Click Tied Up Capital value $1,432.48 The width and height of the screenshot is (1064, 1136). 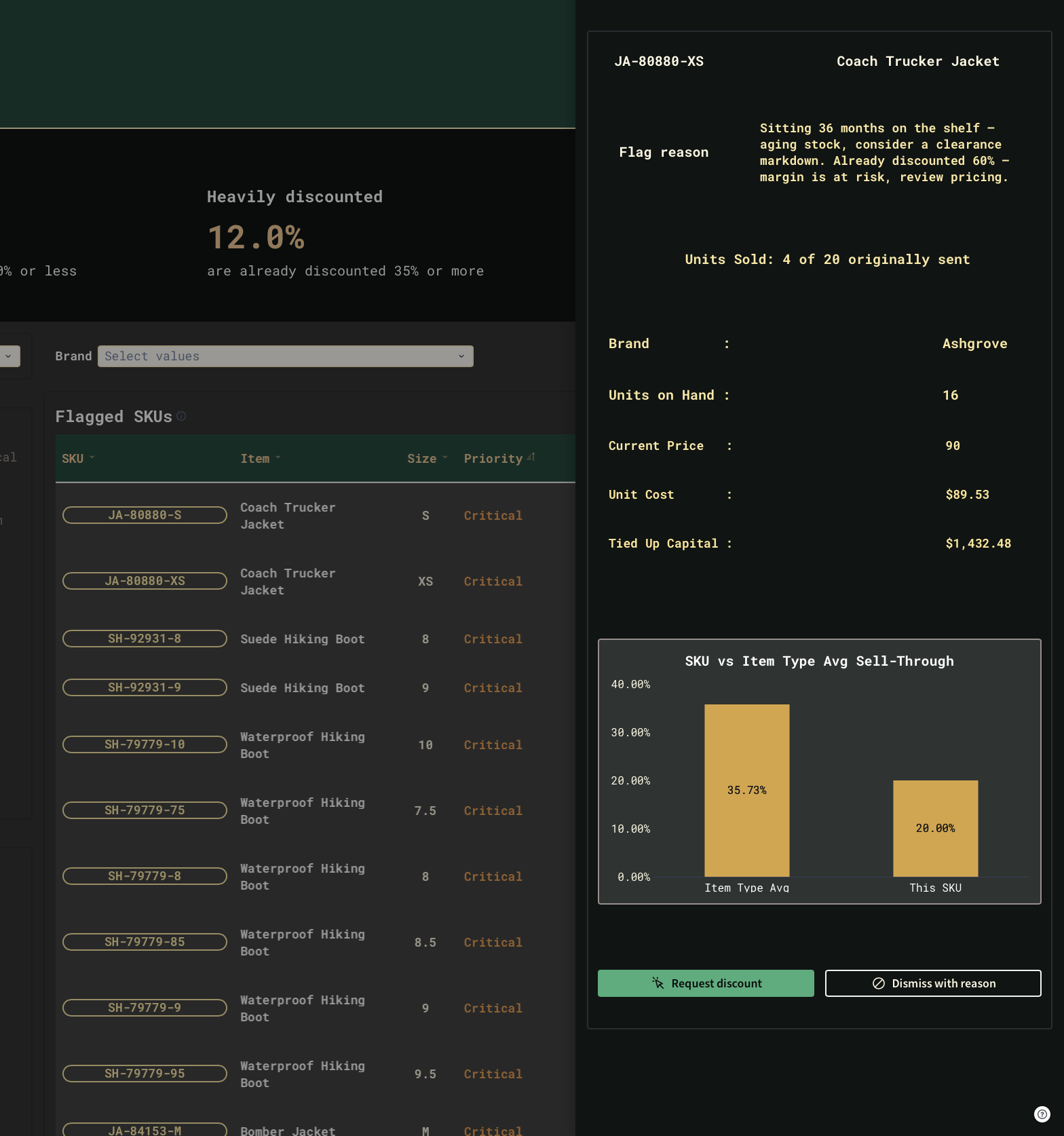978,544
